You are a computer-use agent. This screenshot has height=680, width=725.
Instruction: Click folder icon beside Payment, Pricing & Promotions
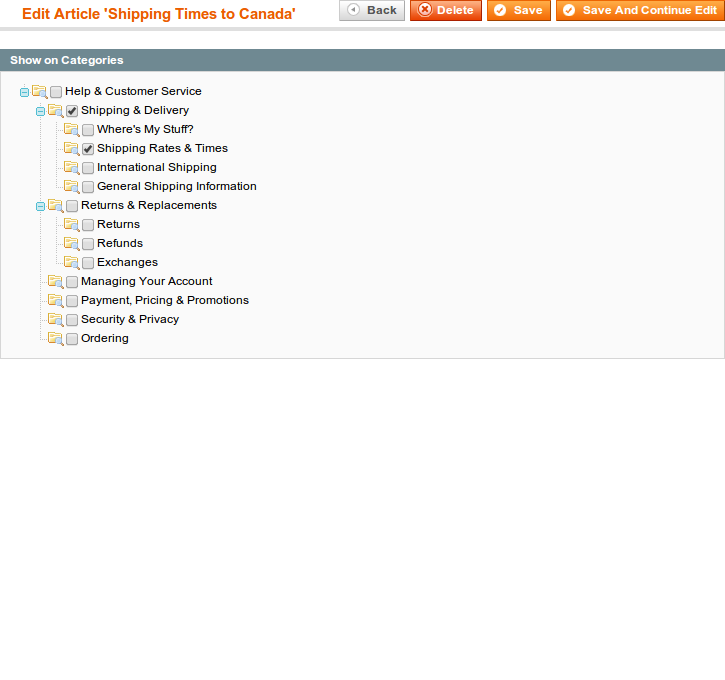click(55, 300)
